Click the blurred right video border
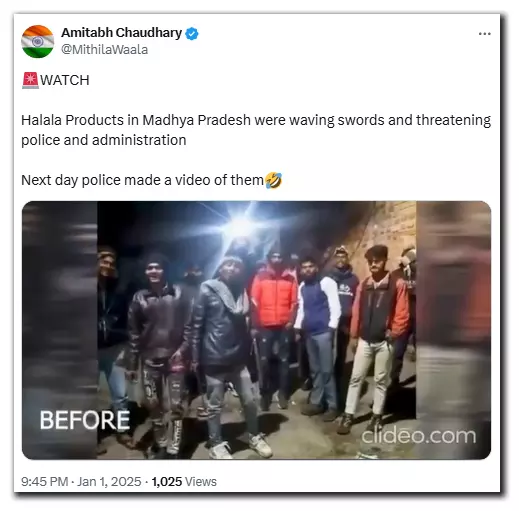Viewport: 519px width, 511px height. pos(453,330)
